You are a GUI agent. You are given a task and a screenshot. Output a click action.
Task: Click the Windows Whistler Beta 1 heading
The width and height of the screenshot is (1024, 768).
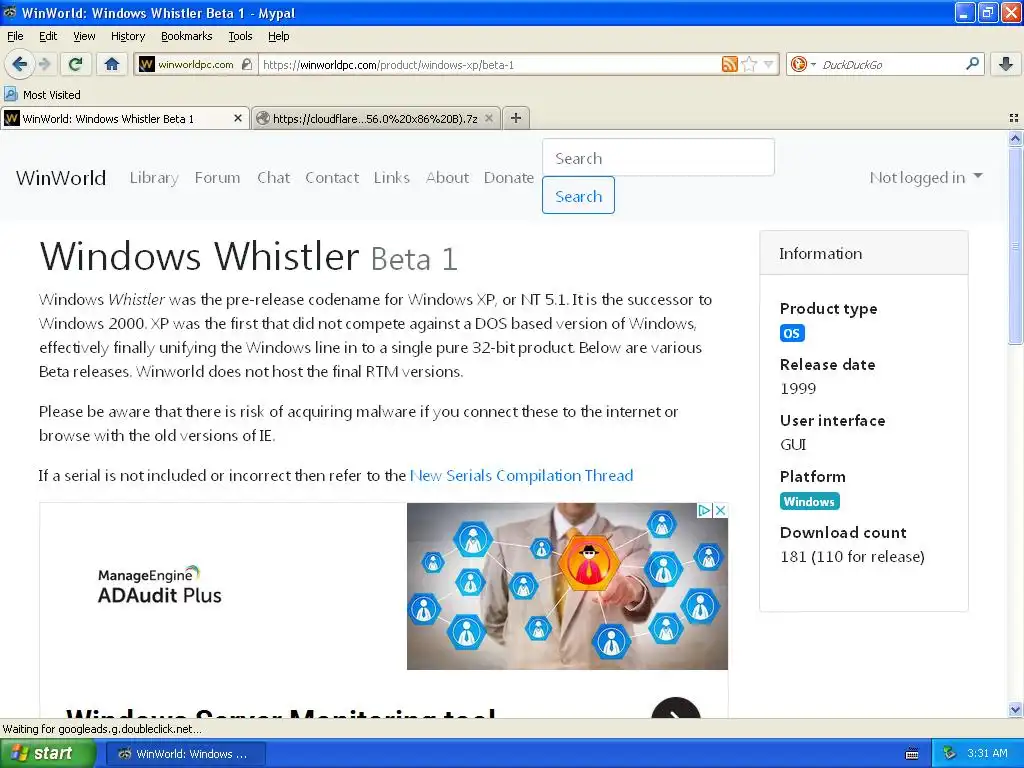click(248, 256)
